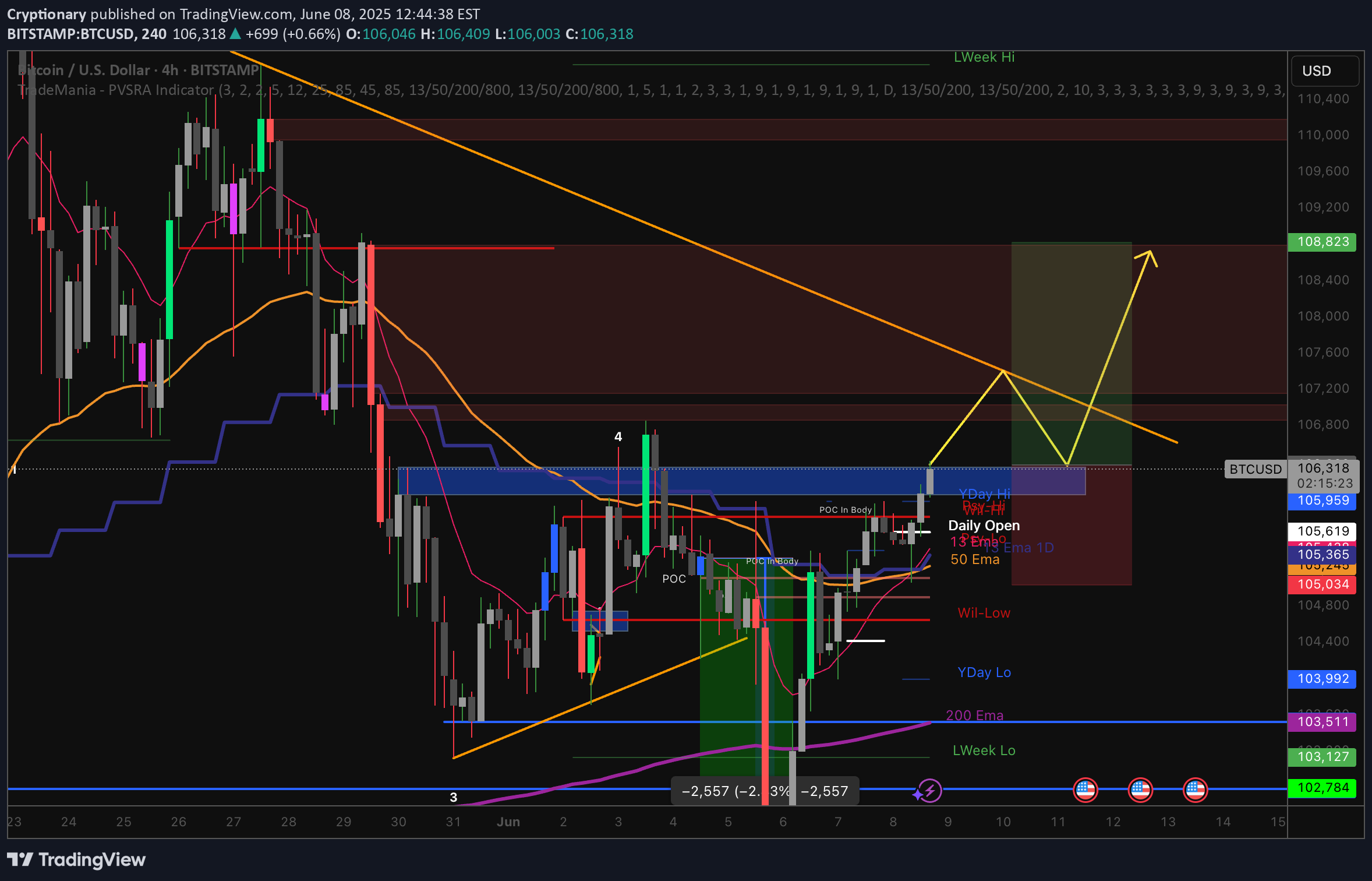Image resolution: width=1372 pixels, height=881 pixels.
Task: Click the purple 103,511 price label
Action: [x=1322, y=722]
